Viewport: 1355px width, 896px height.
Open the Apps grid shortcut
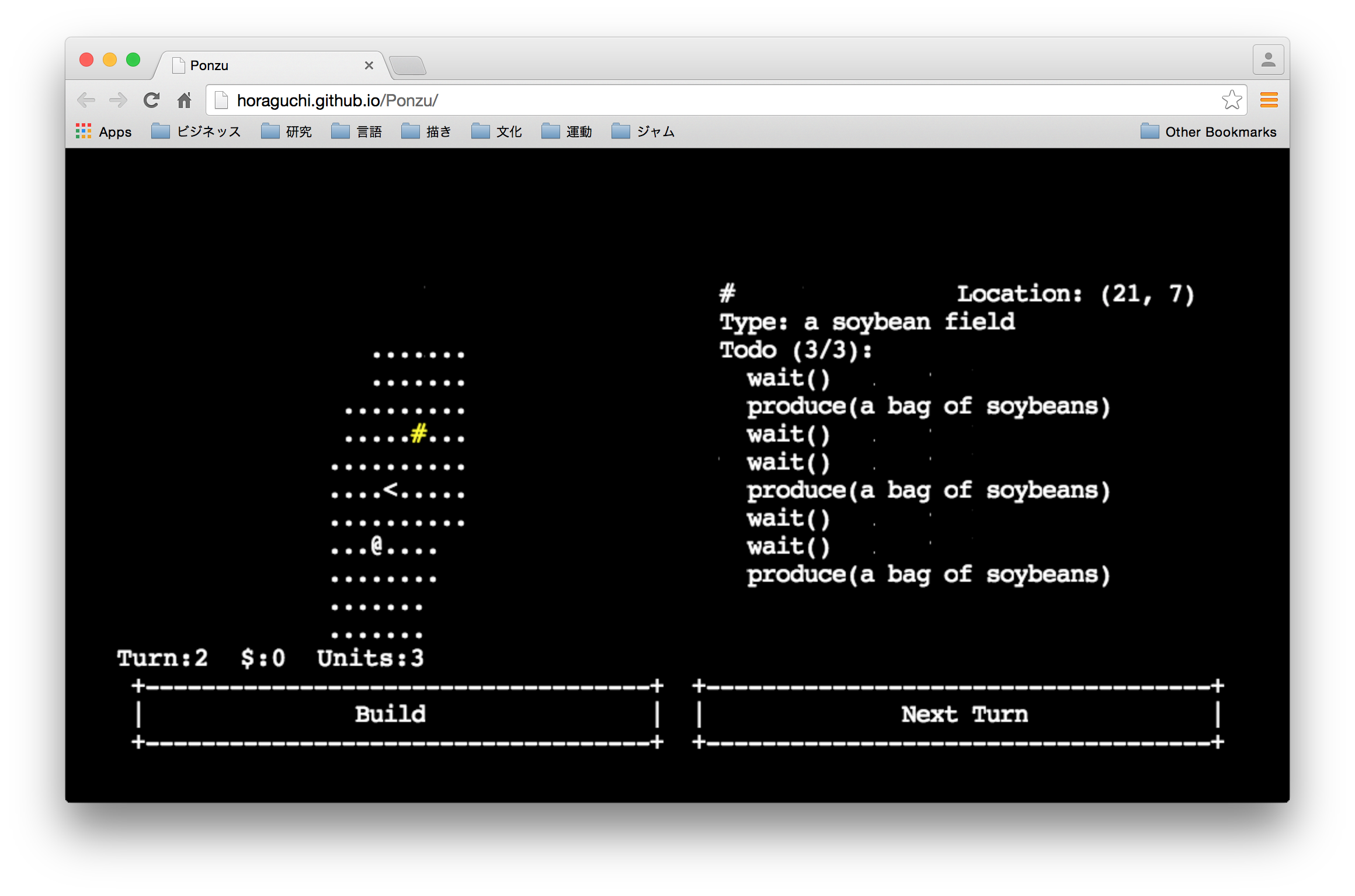tap(104, 131)
